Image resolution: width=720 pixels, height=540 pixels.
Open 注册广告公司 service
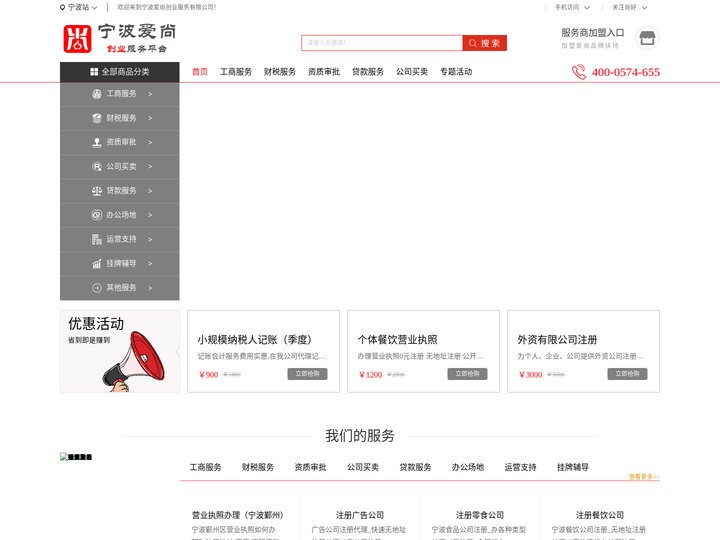click(360, 515)
